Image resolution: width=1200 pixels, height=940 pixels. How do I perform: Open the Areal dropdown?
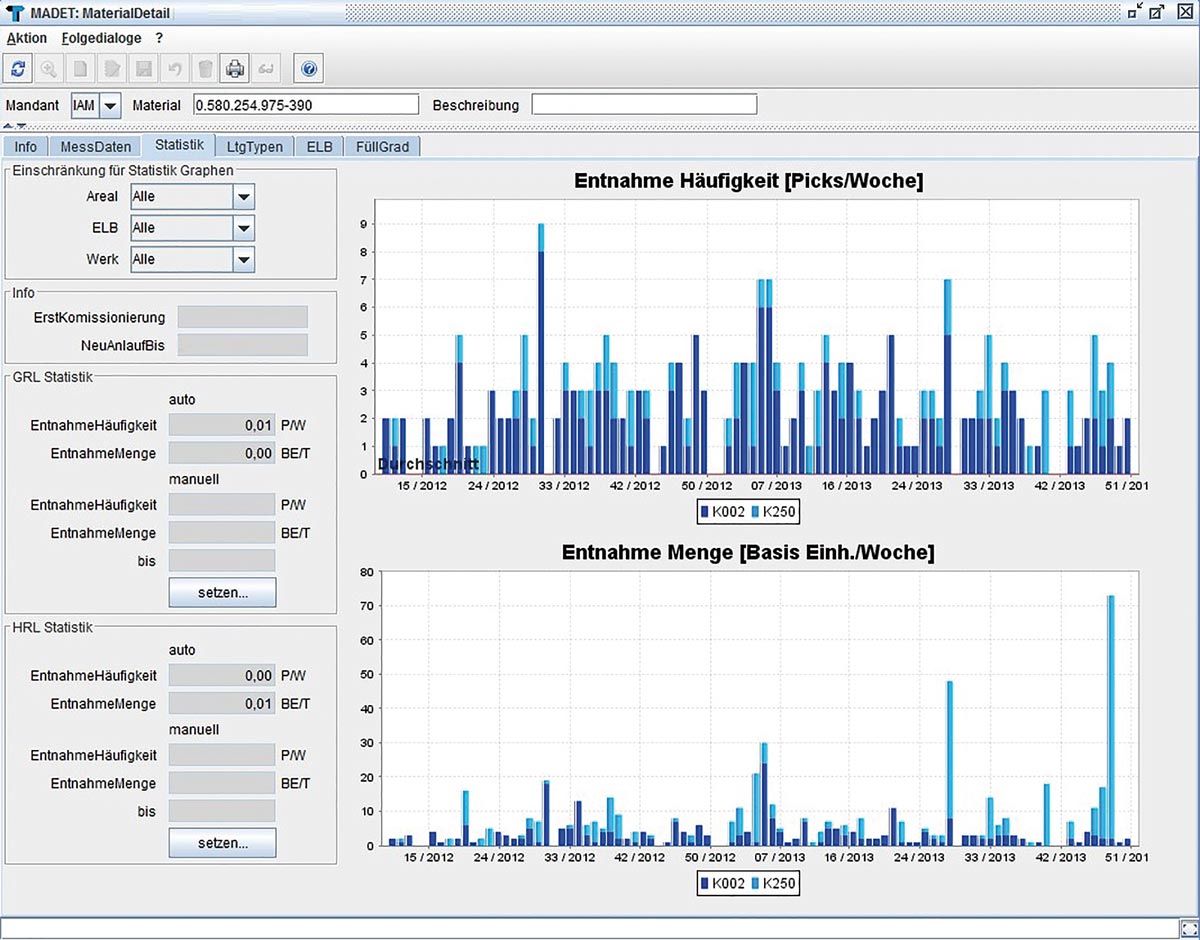(x=243, y=197)
